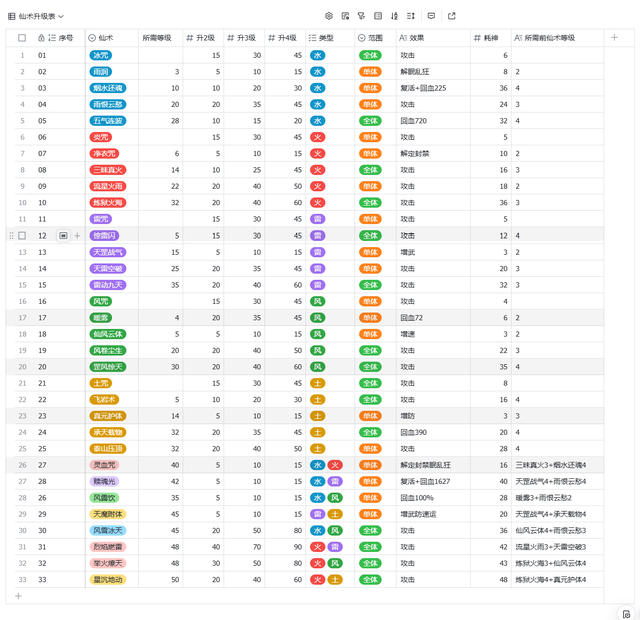Click the row height icon in toolbar
Image resolution: width=640 pixels, height=620 pixels.
[411, 16]
